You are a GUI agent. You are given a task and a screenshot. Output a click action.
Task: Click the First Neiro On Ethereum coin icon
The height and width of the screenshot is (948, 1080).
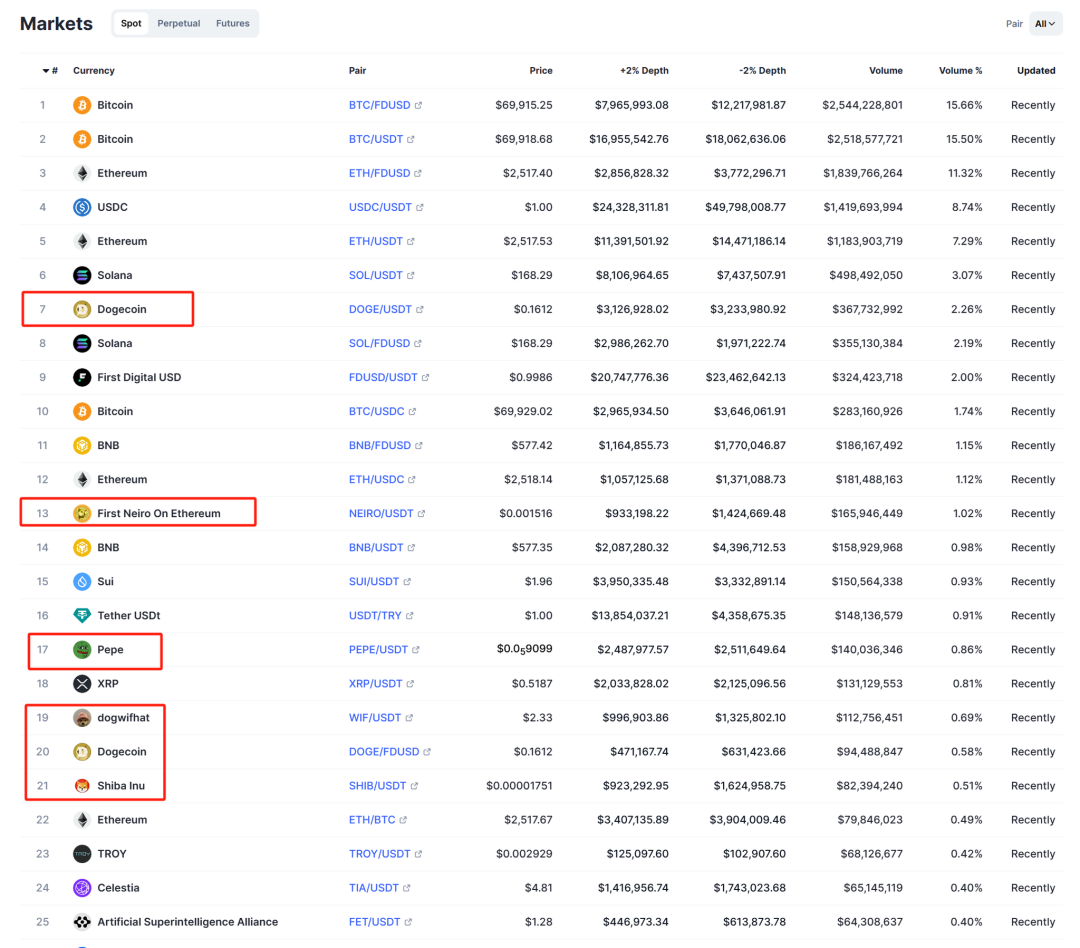tap(80, 513)
